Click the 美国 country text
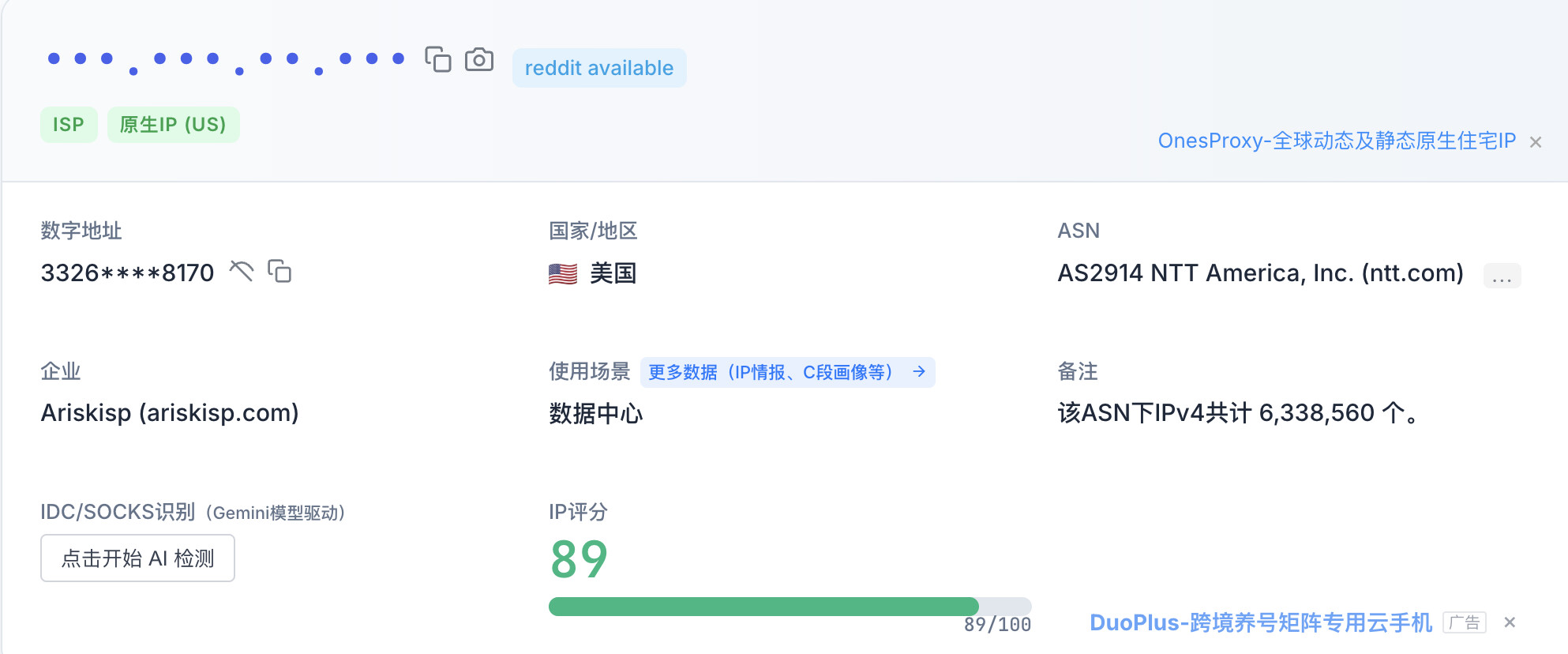The height and width of the screenshot is (654, 1568). click(x=613, y=273)
